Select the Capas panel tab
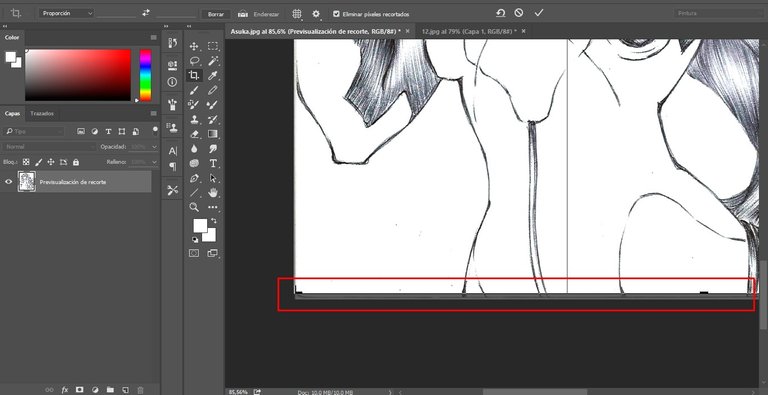768x395 pixels. coord(12,113)
